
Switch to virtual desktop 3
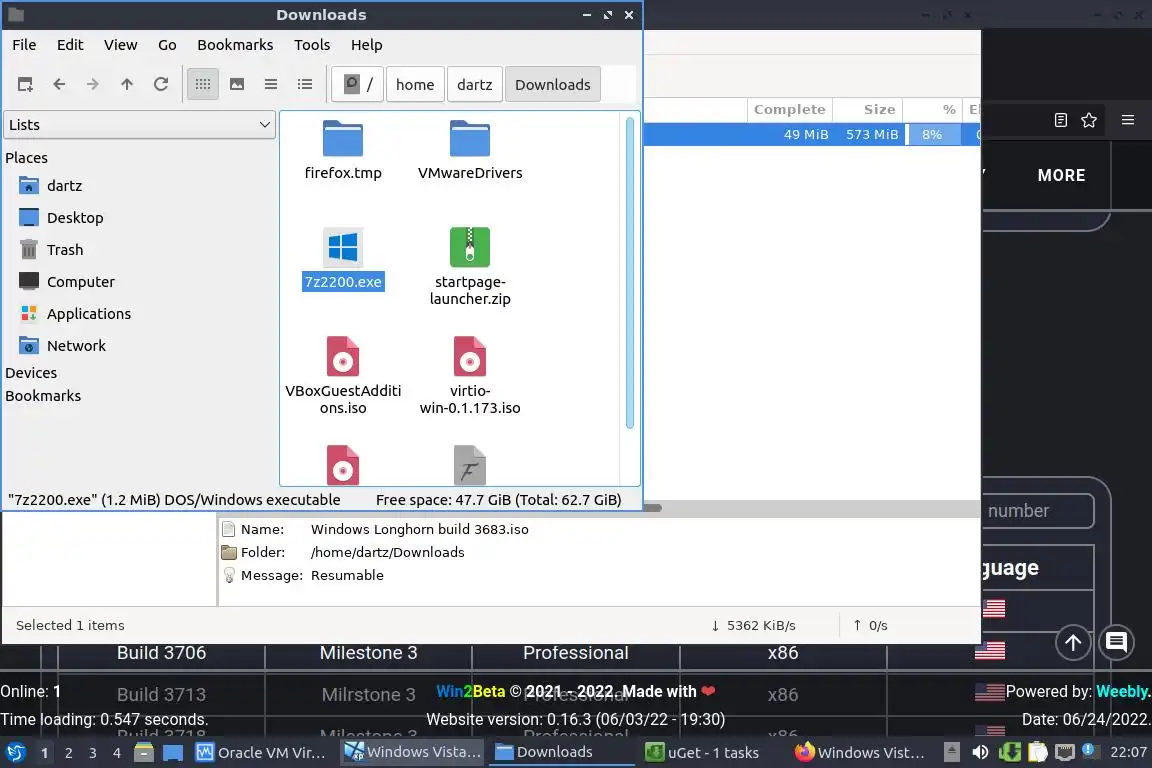coord(93,753)
